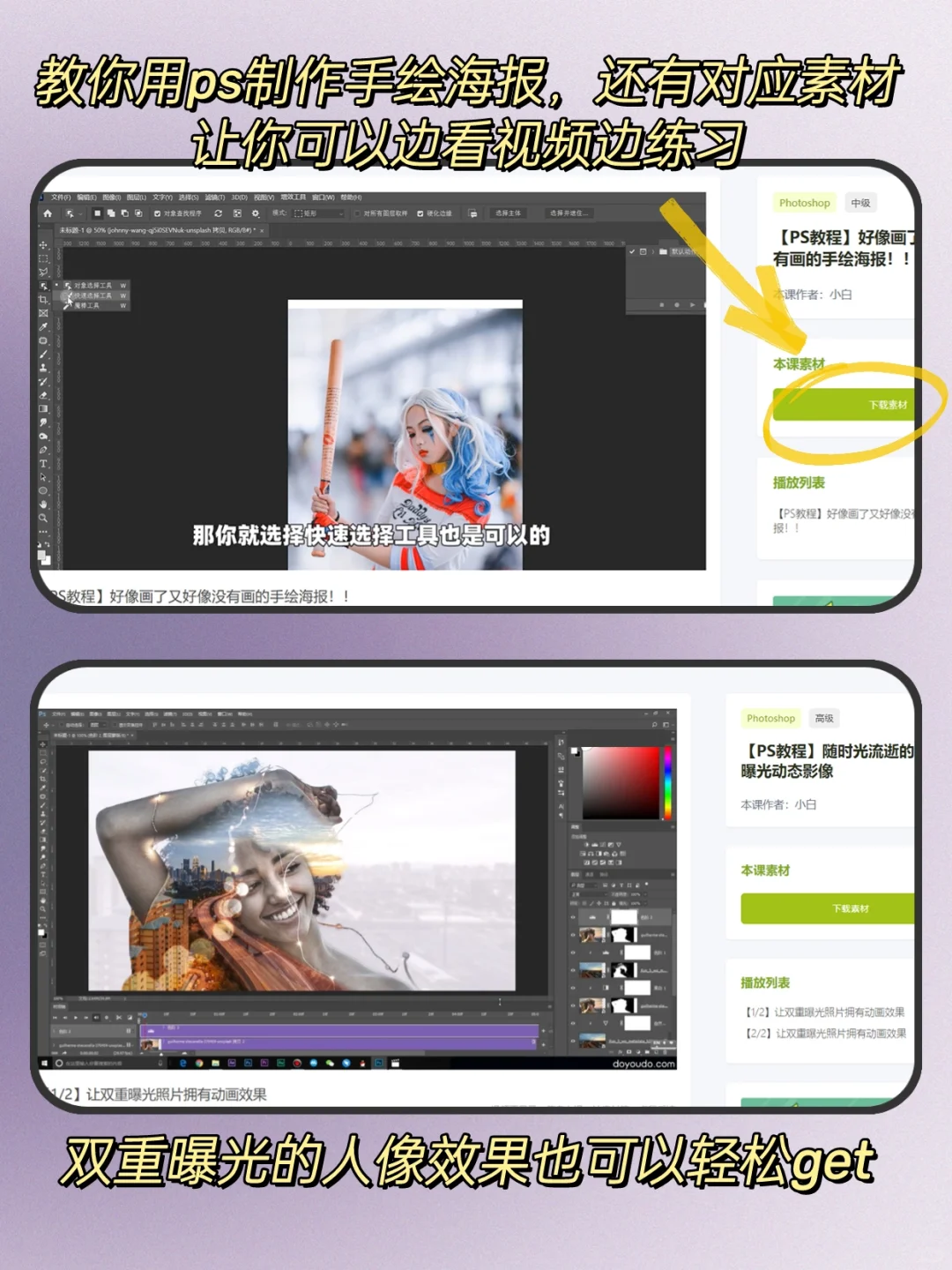Image resolution: width=952 pixels, height=1270 pixels.
Task: Select the Path Selection arrow tool in upper Photoshop
Action: coord(43,477)
